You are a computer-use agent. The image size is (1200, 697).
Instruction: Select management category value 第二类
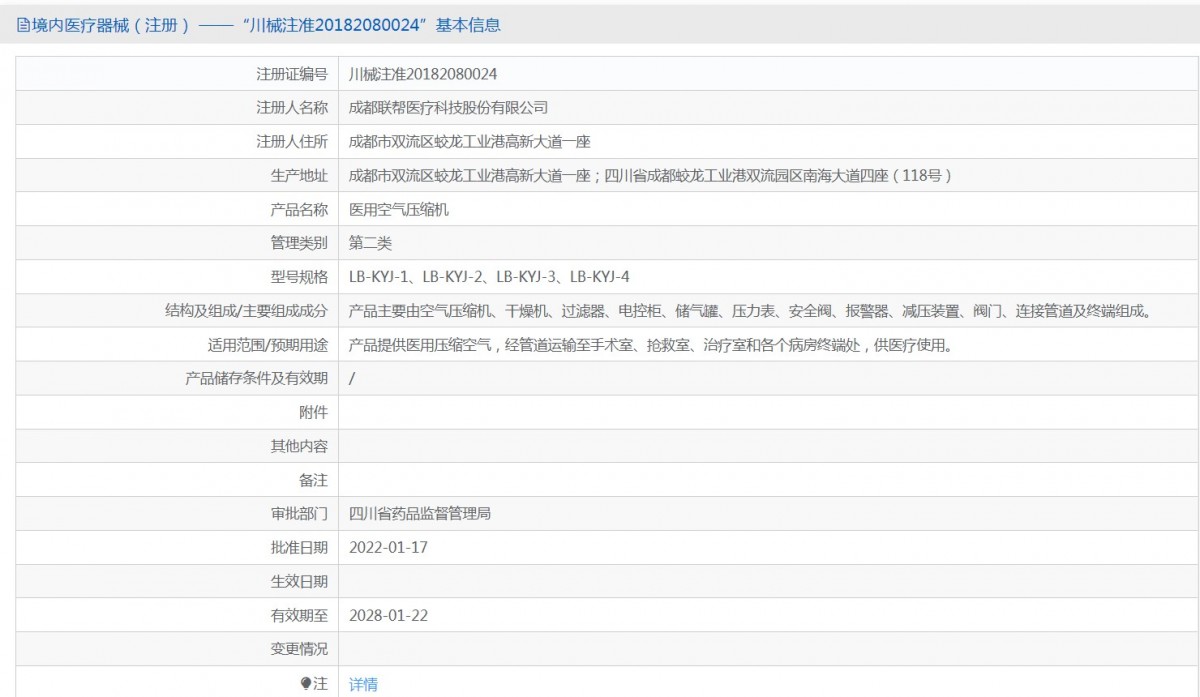click(370, 243)
